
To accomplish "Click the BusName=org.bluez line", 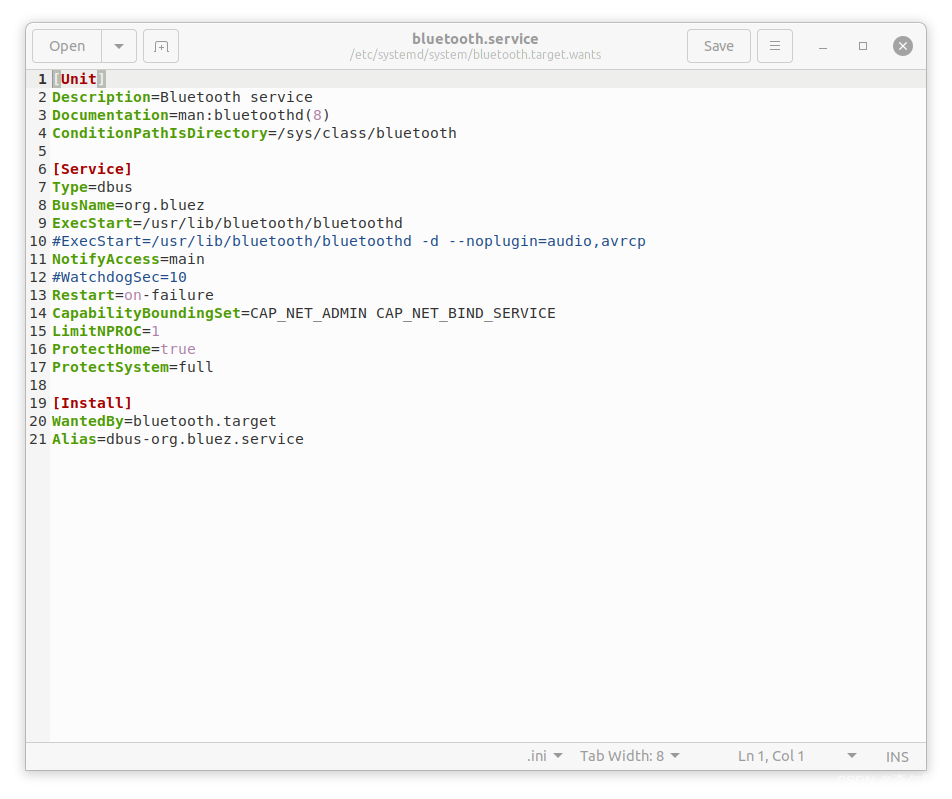I will click(128, 205).
